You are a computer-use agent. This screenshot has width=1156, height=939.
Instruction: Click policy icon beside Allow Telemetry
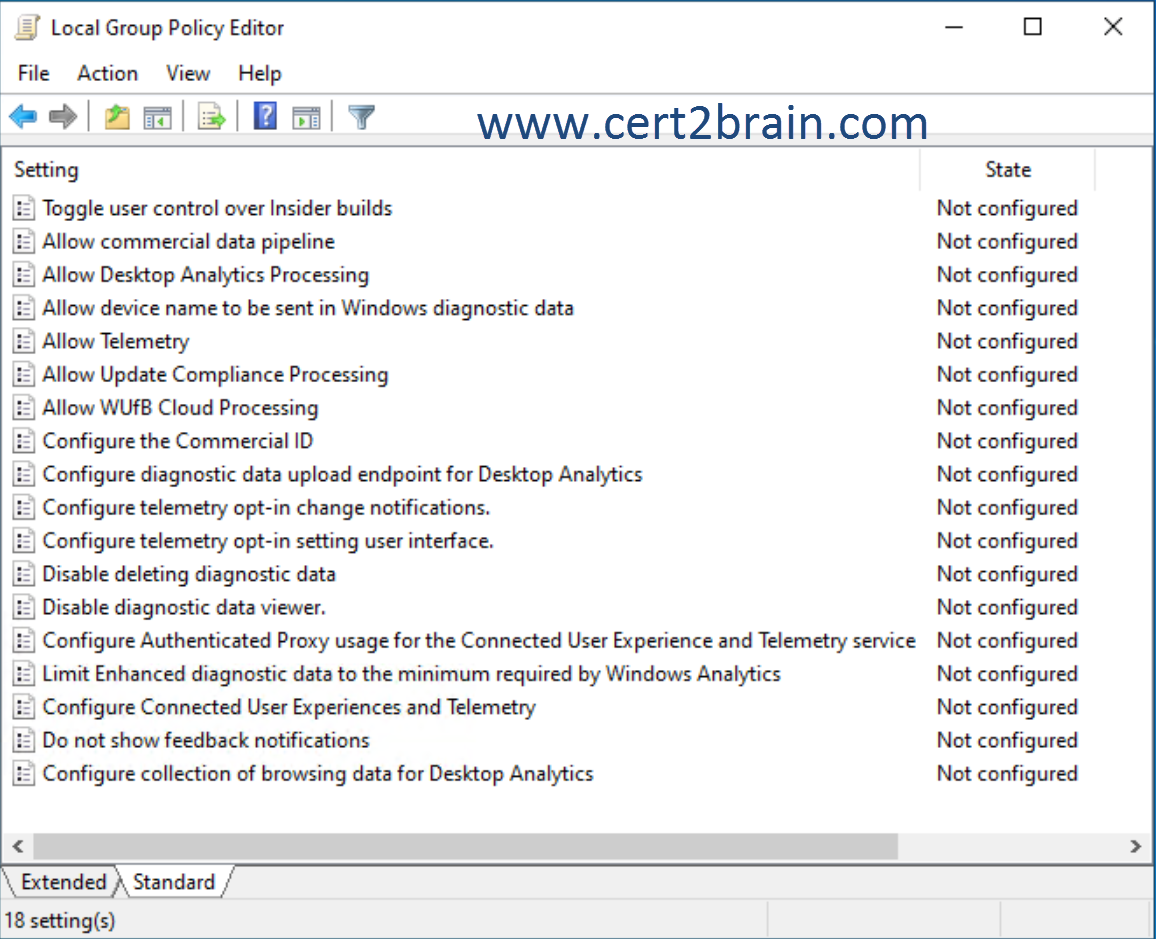pyautogui.click(x=24, y=341)
